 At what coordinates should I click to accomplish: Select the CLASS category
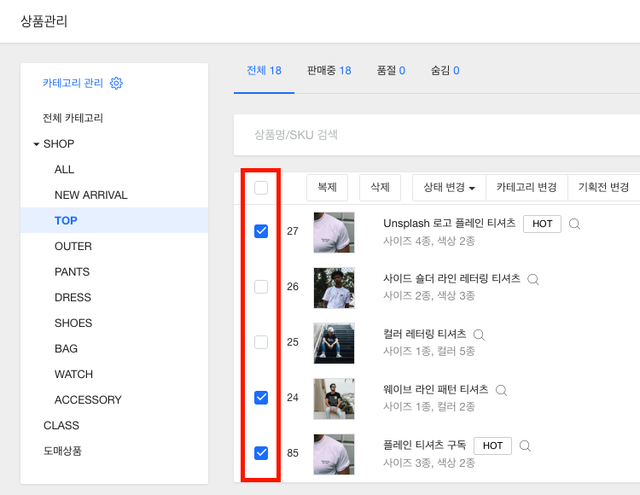pos(61,426)
